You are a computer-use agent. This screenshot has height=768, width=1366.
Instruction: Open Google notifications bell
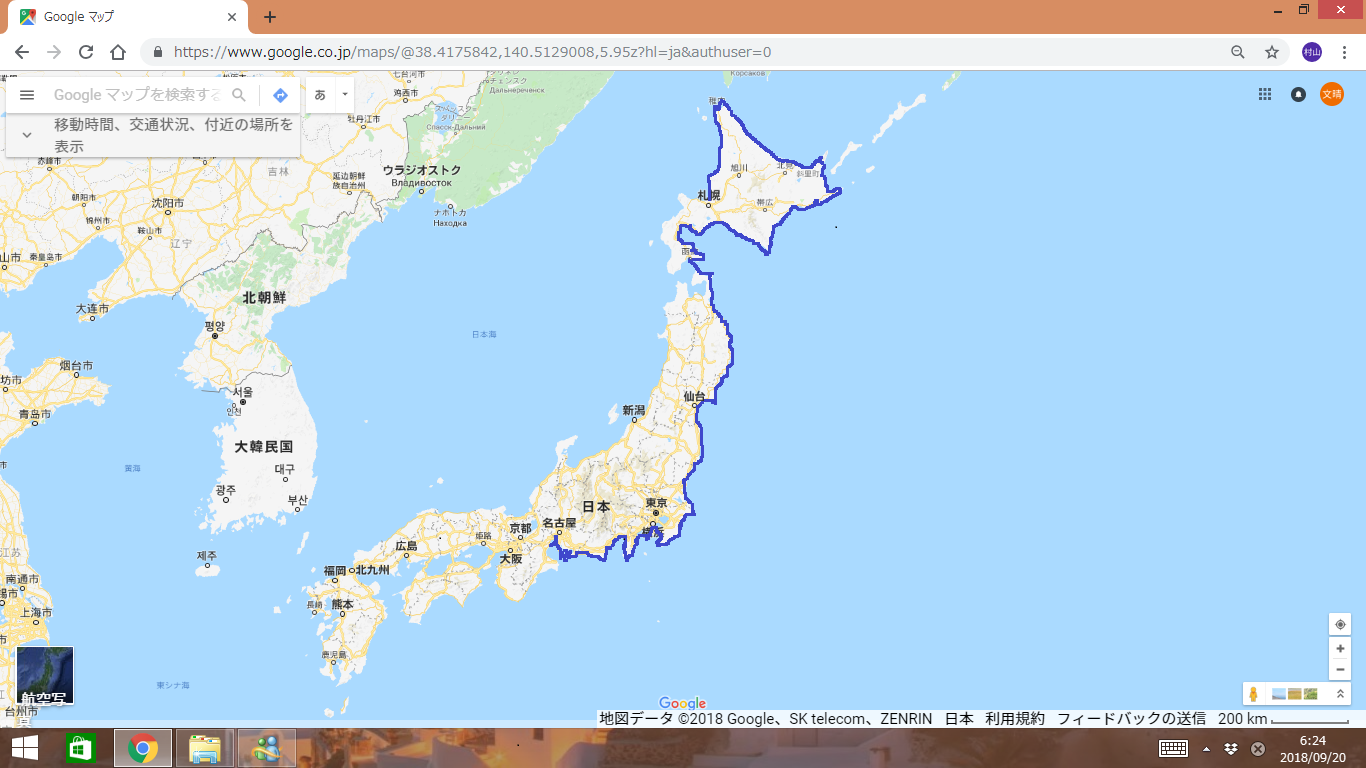(x=1298, y=94)
